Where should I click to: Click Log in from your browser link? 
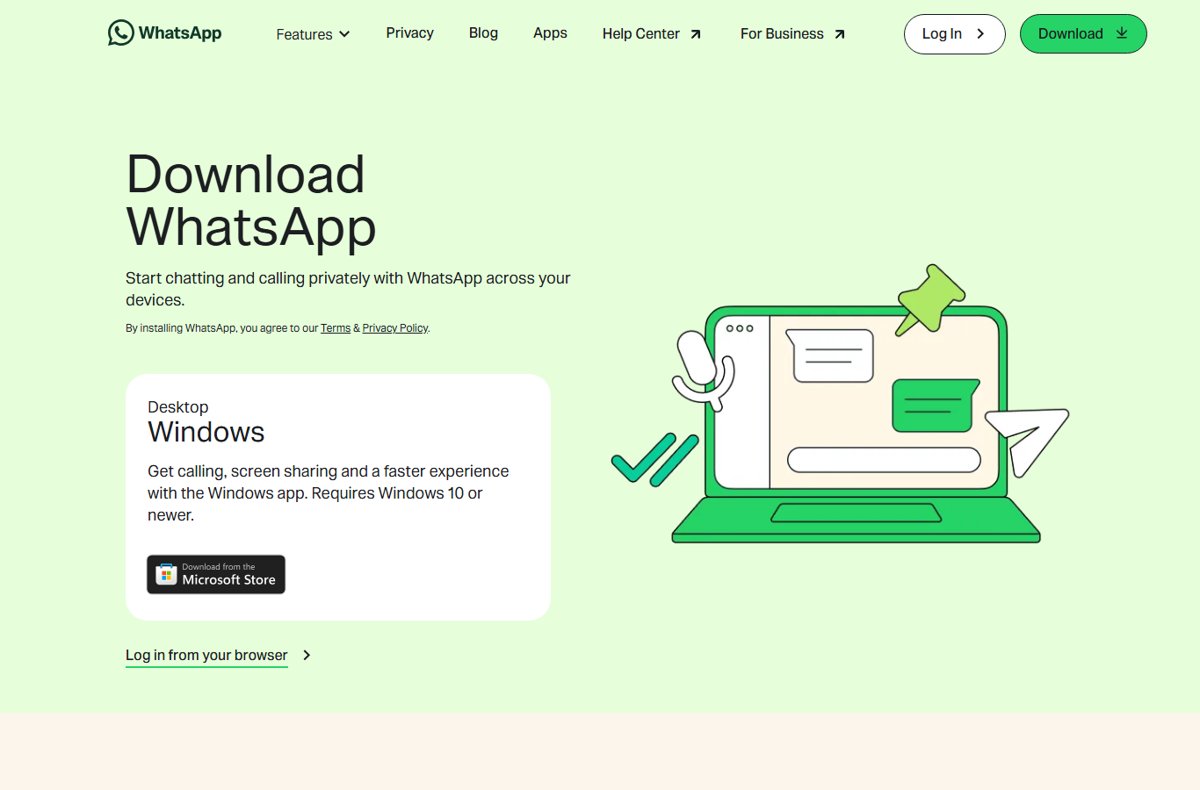point(207,655)
